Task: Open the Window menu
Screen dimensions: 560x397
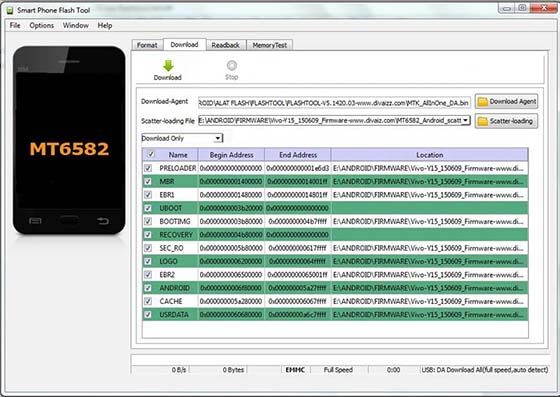Action: [76, 25]
